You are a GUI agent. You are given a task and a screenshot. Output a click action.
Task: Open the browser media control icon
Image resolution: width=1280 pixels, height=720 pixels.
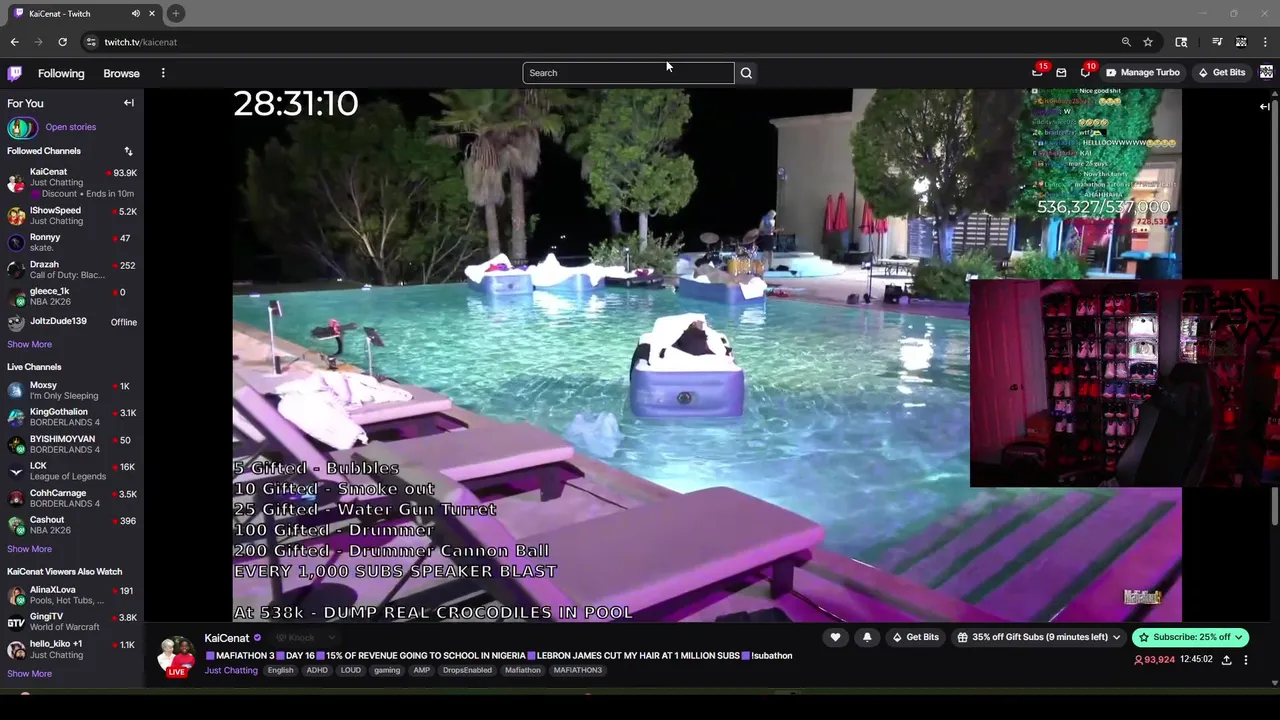[x=1217, y=42]
